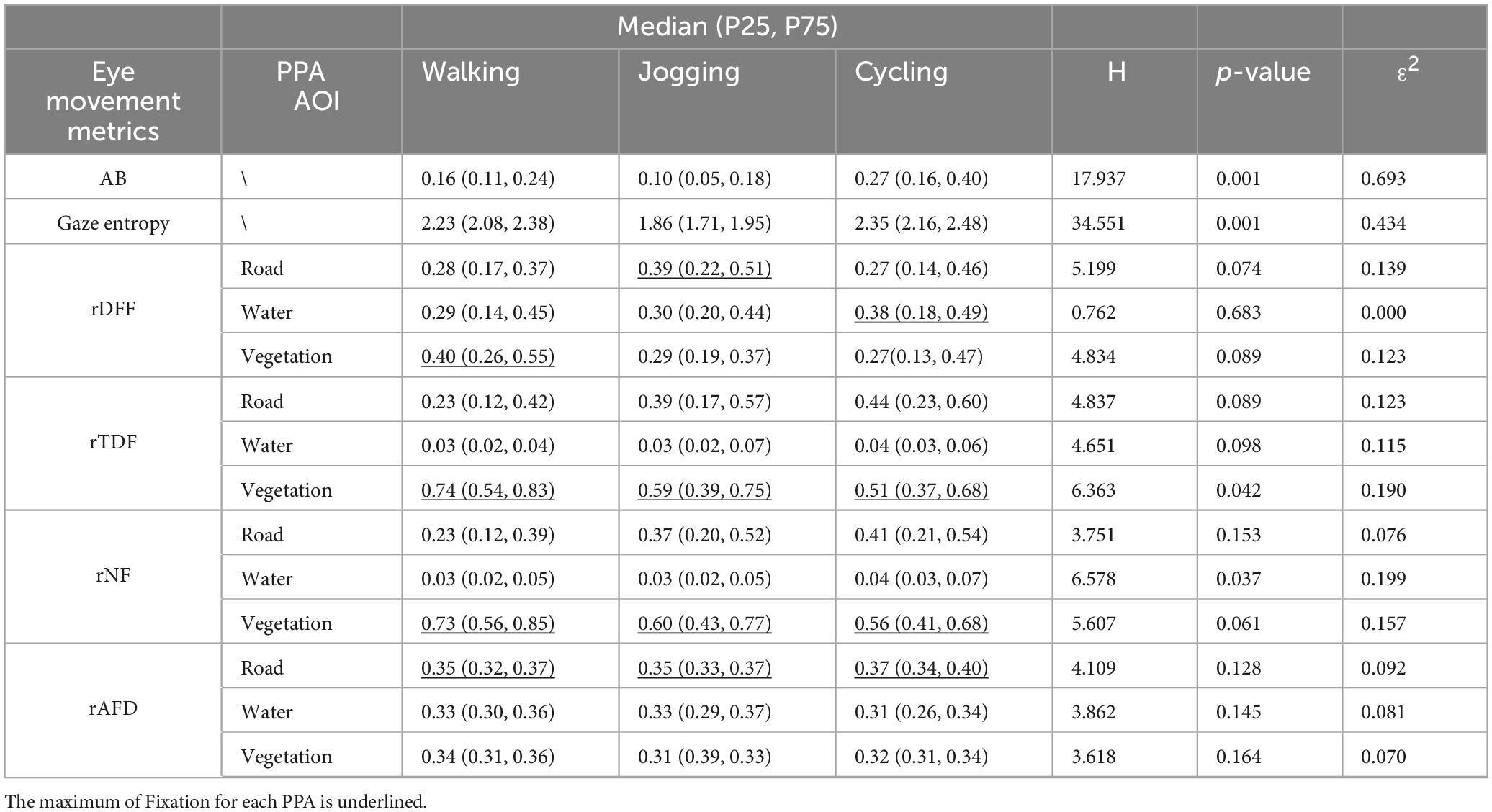Click the Jogging column header
This screenshot has width=1492, height=812.
point(688,72)
